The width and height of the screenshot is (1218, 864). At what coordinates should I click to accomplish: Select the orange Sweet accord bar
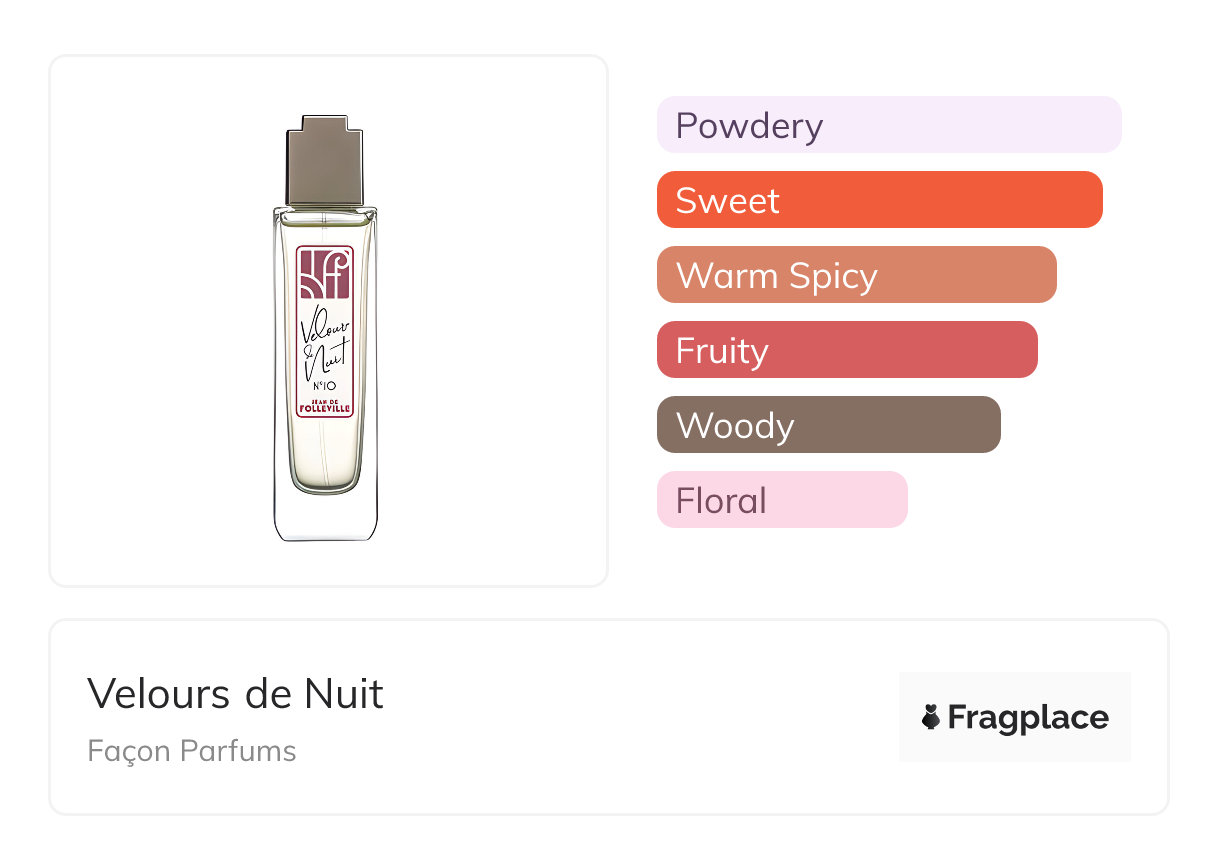click(x=879, y=200)
